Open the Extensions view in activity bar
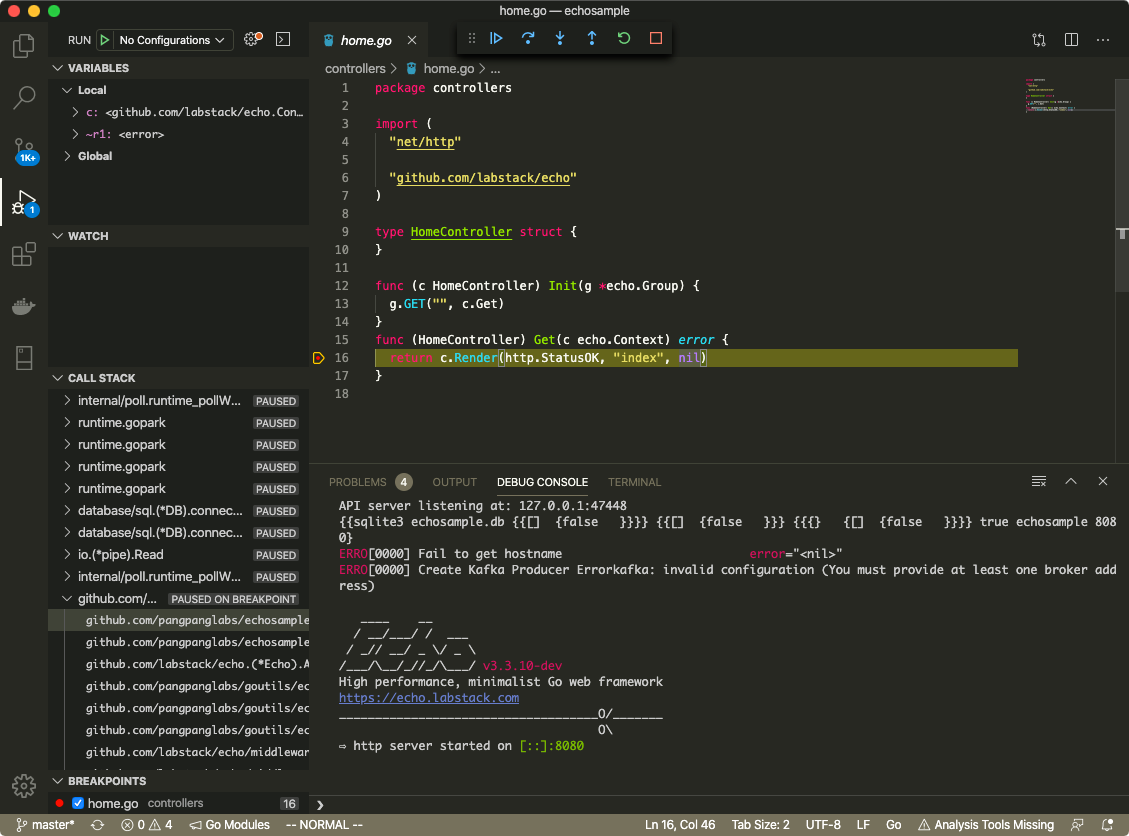This screenshot has width=1129, height=836. point(24,255)
